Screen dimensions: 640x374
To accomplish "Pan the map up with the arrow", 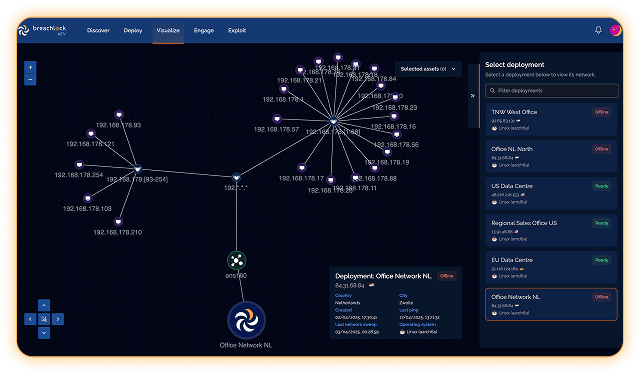I will pyautogui.click(x=44, y=305).
